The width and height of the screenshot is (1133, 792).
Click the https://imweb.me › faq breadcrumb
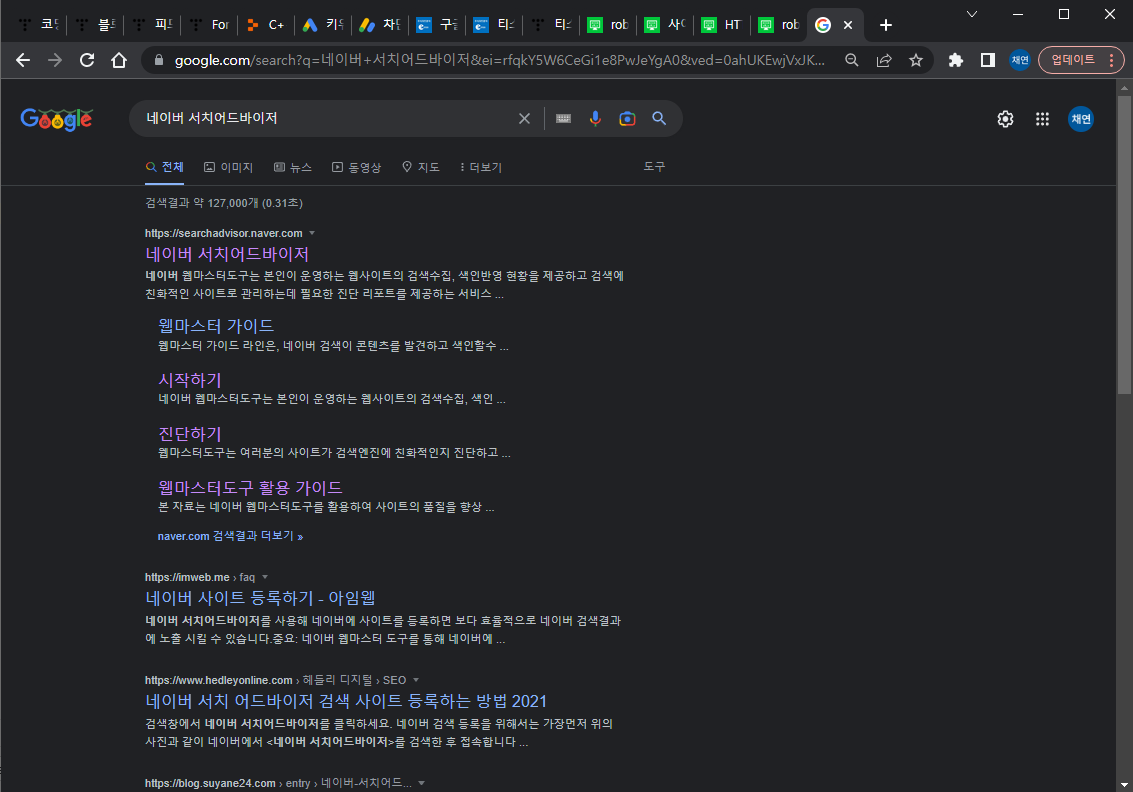coord(199,577)
